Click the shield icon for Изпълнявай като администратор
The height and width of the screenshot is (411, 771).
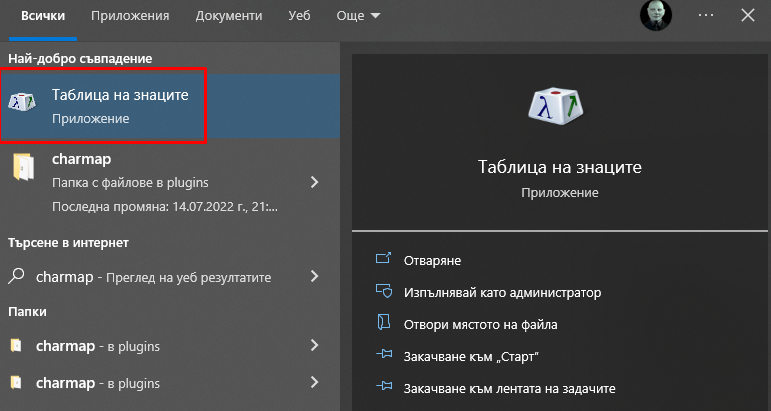click(383, 291)
